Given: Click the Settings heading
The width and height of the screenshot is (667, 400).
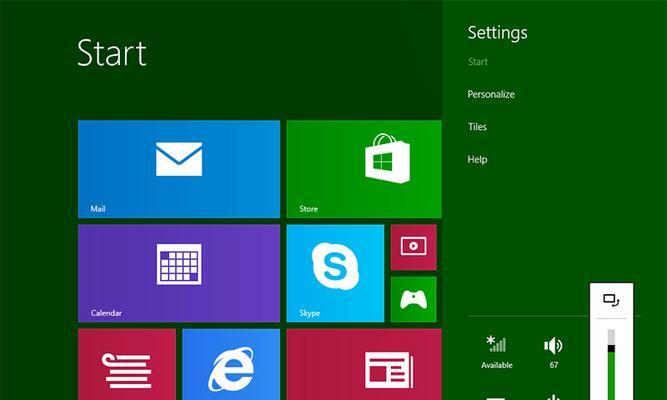Looking at the screenshot, I should click(497, 33).
